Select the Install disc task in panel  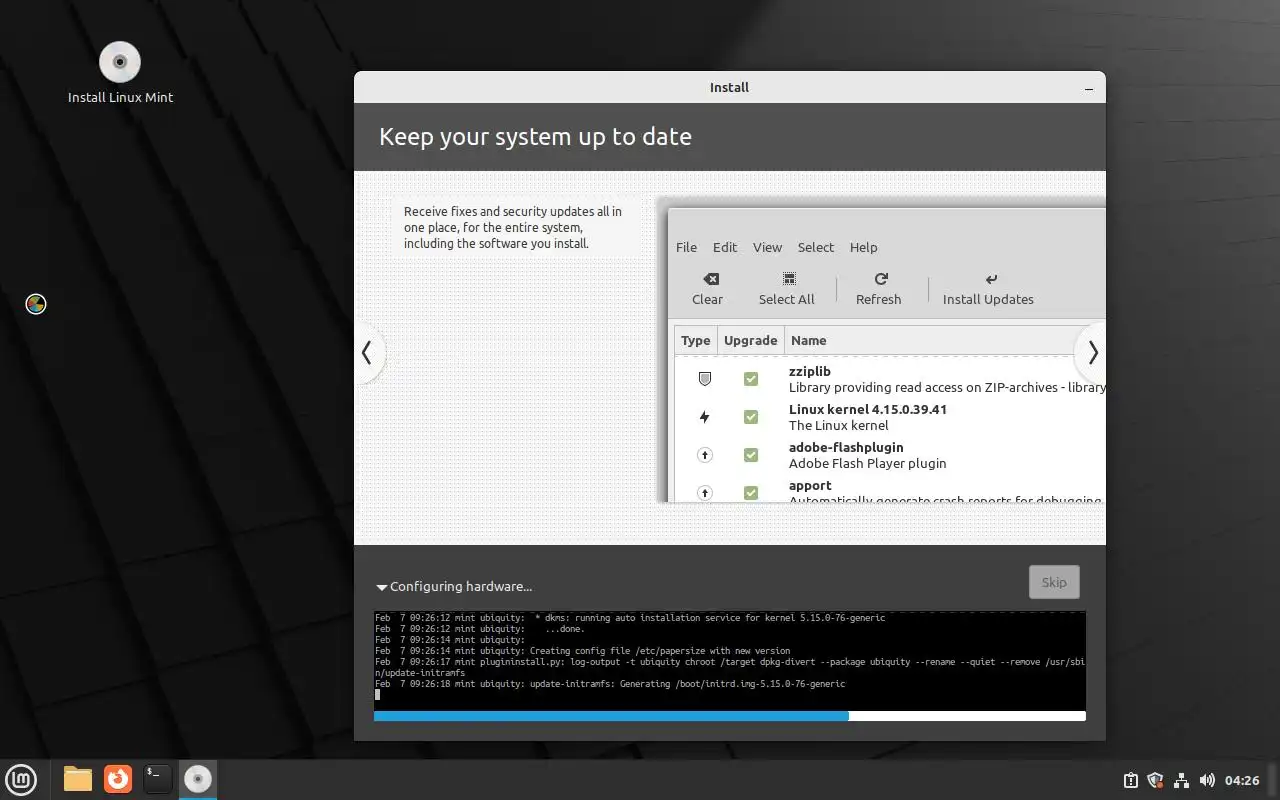(198, 778)
